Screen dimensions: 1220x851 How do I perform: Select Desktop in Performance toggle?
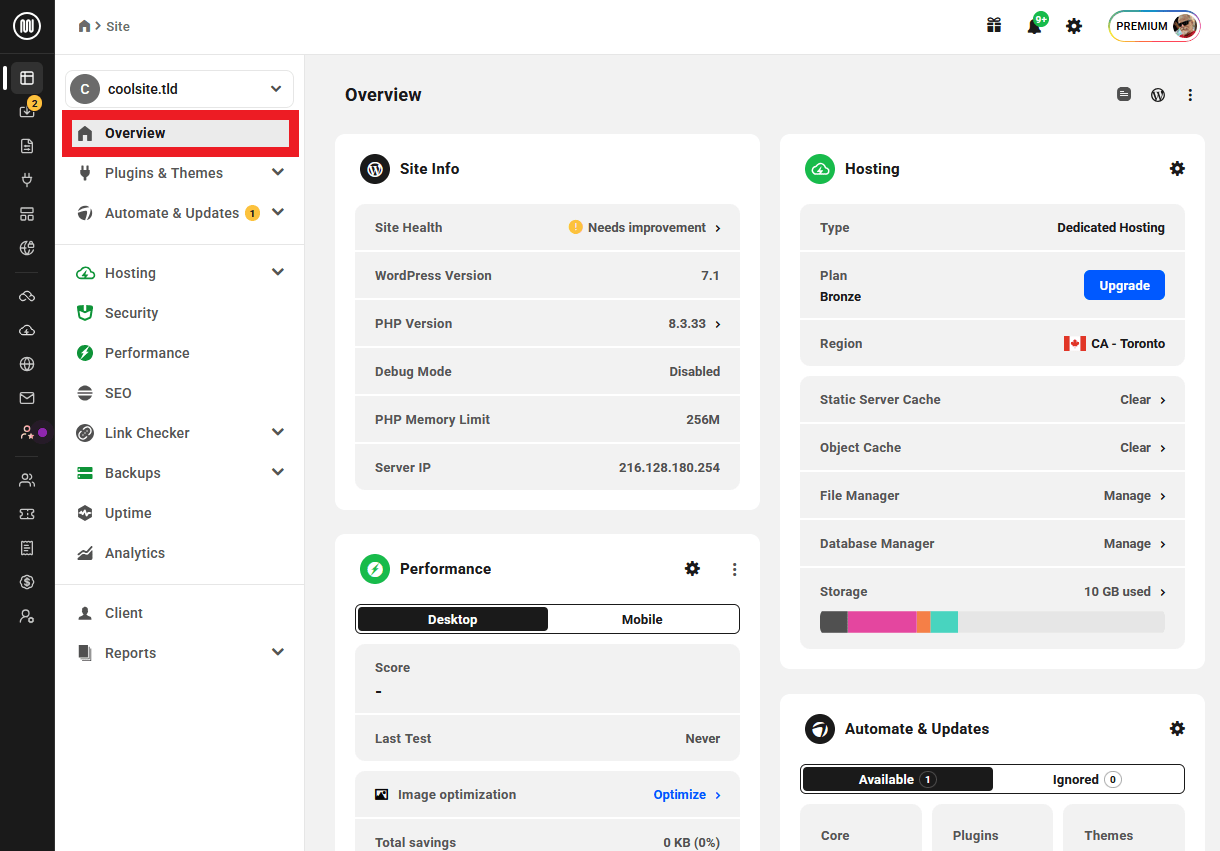click(453, 619)
